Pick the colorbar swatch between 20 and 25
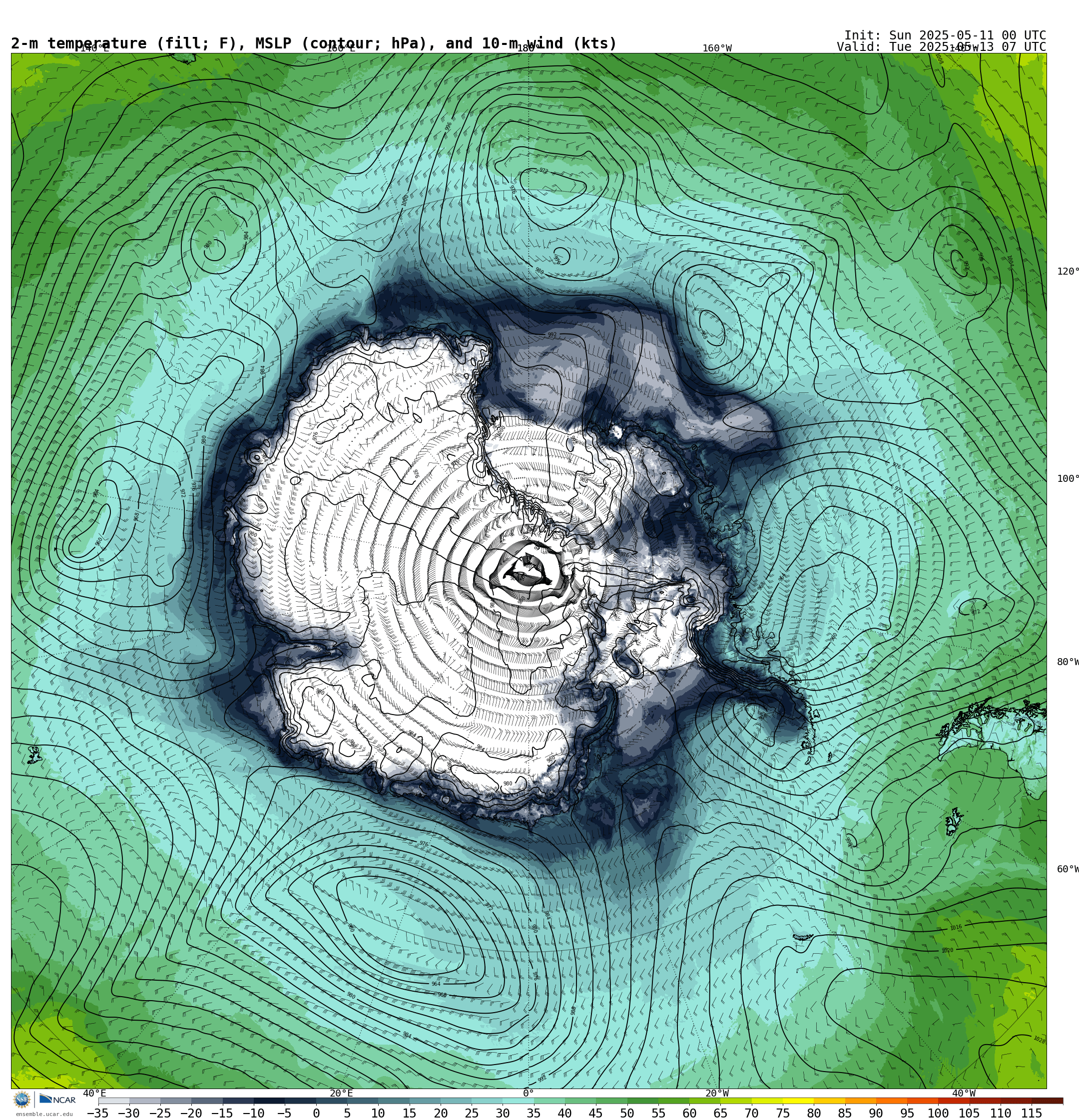This screenshot has height=1120, width=1079. pos(456,1101)
